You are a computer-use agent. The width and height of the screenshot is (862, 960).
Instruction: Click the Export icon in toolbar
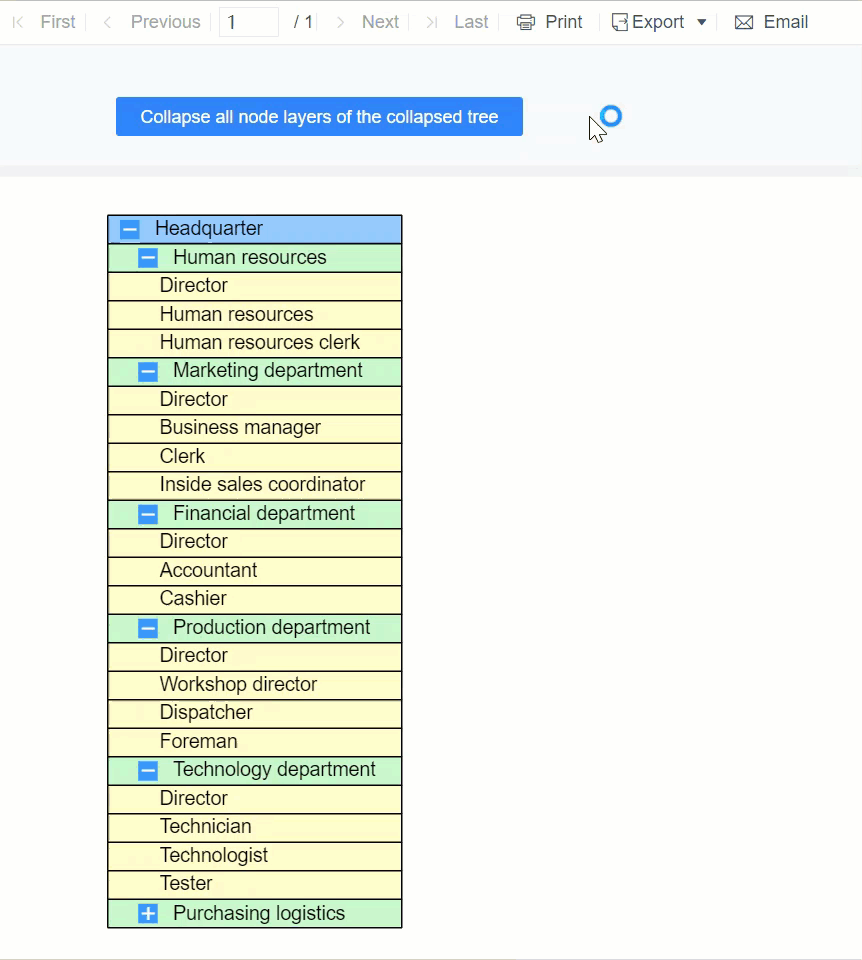point(620,23)
